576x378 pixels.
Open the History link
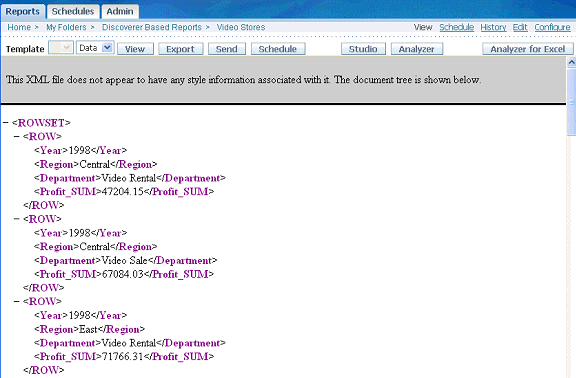point(493,27)
